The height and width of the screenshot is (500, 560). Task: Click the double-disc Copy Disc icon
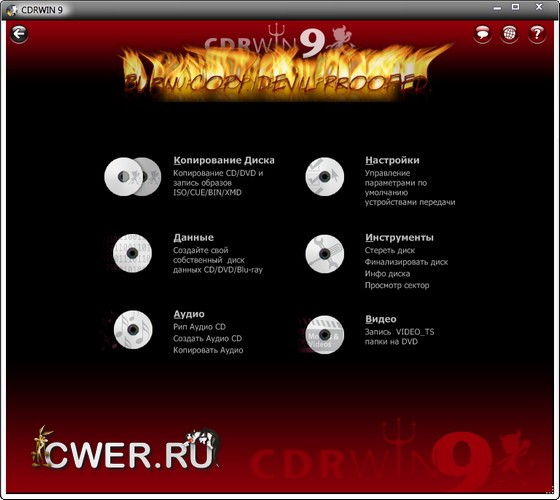point(132,177)
